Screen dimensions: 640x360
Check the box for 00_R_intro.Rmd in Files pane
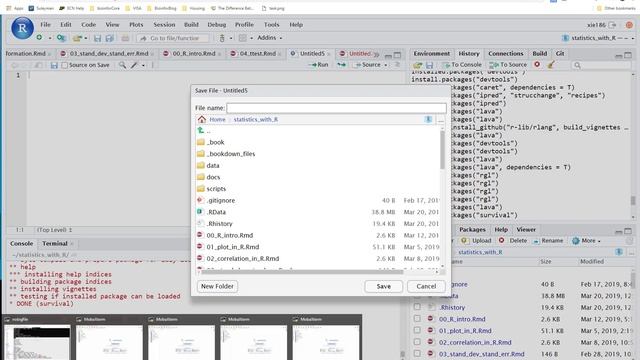[x=417, y=318]
